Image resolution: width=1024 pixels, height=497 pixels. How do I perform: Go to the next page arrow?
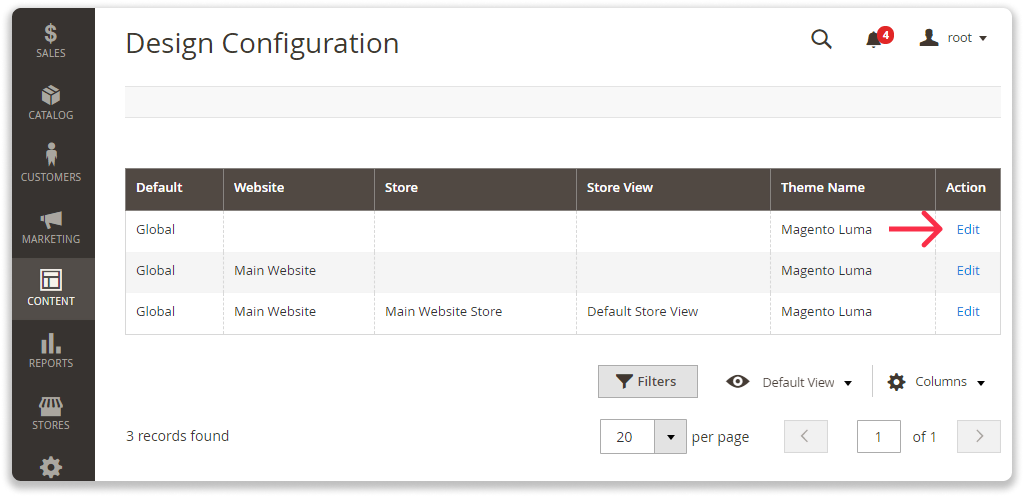pos(979,437)
